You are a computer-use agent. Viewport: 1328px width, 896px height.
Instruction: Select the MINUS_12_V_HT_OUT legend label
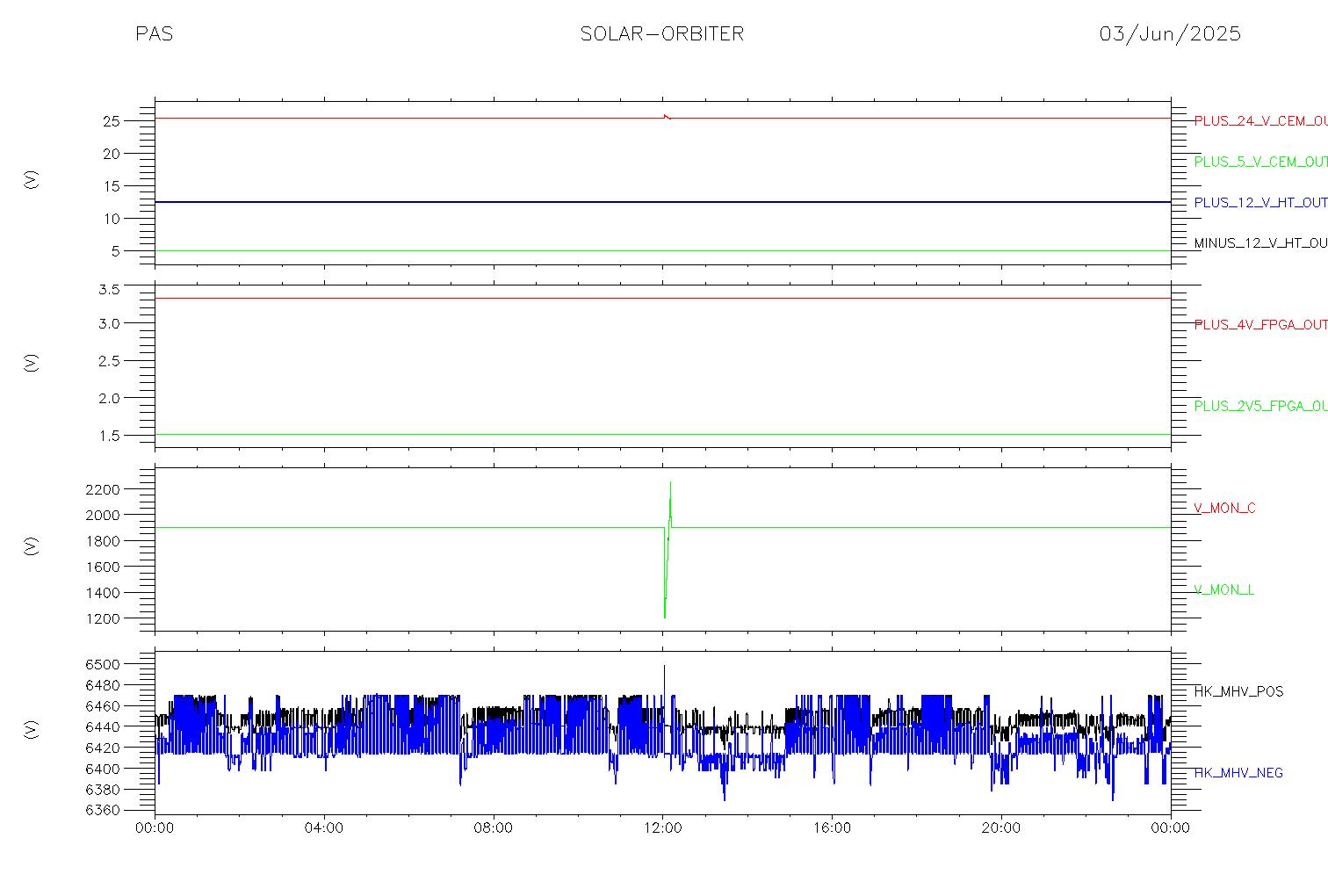point(1260,242)
